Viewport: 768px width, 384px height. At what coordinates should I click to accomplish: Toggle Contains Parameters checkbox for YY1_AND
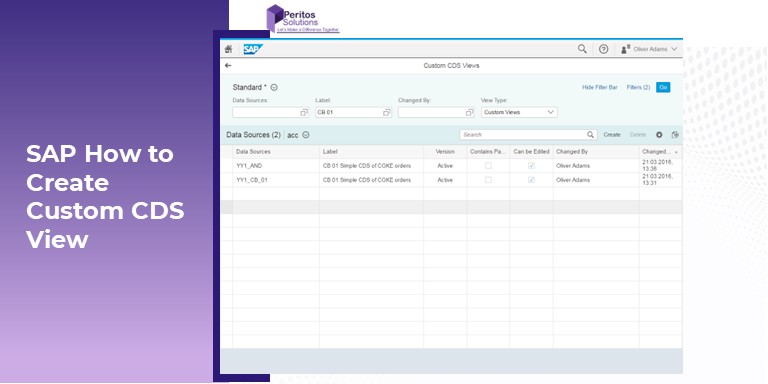click(488, 166)
